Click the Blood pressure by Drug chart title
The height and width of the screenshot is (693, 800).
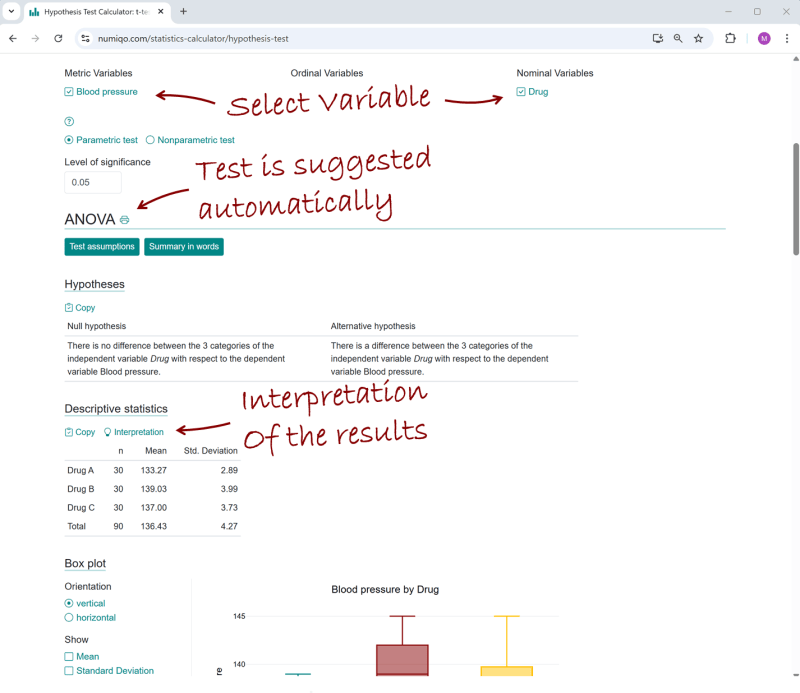pos(385,589)
